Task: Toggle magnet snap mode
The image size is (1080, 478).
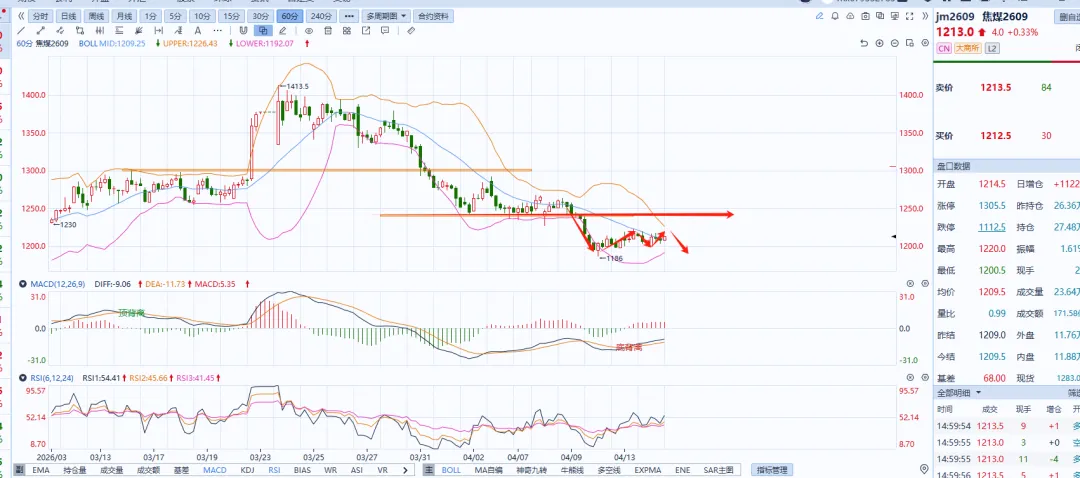Action: coord(243,30)
